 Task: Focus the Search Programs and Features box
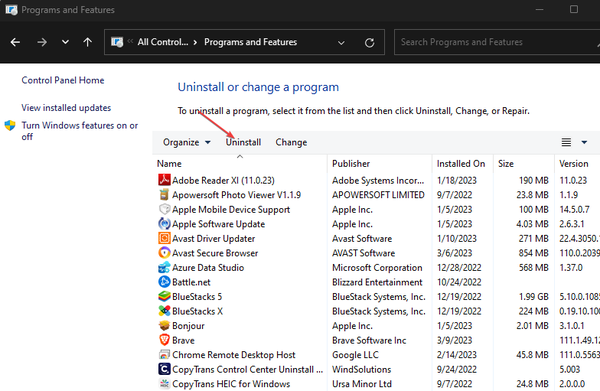click(497, 42)
